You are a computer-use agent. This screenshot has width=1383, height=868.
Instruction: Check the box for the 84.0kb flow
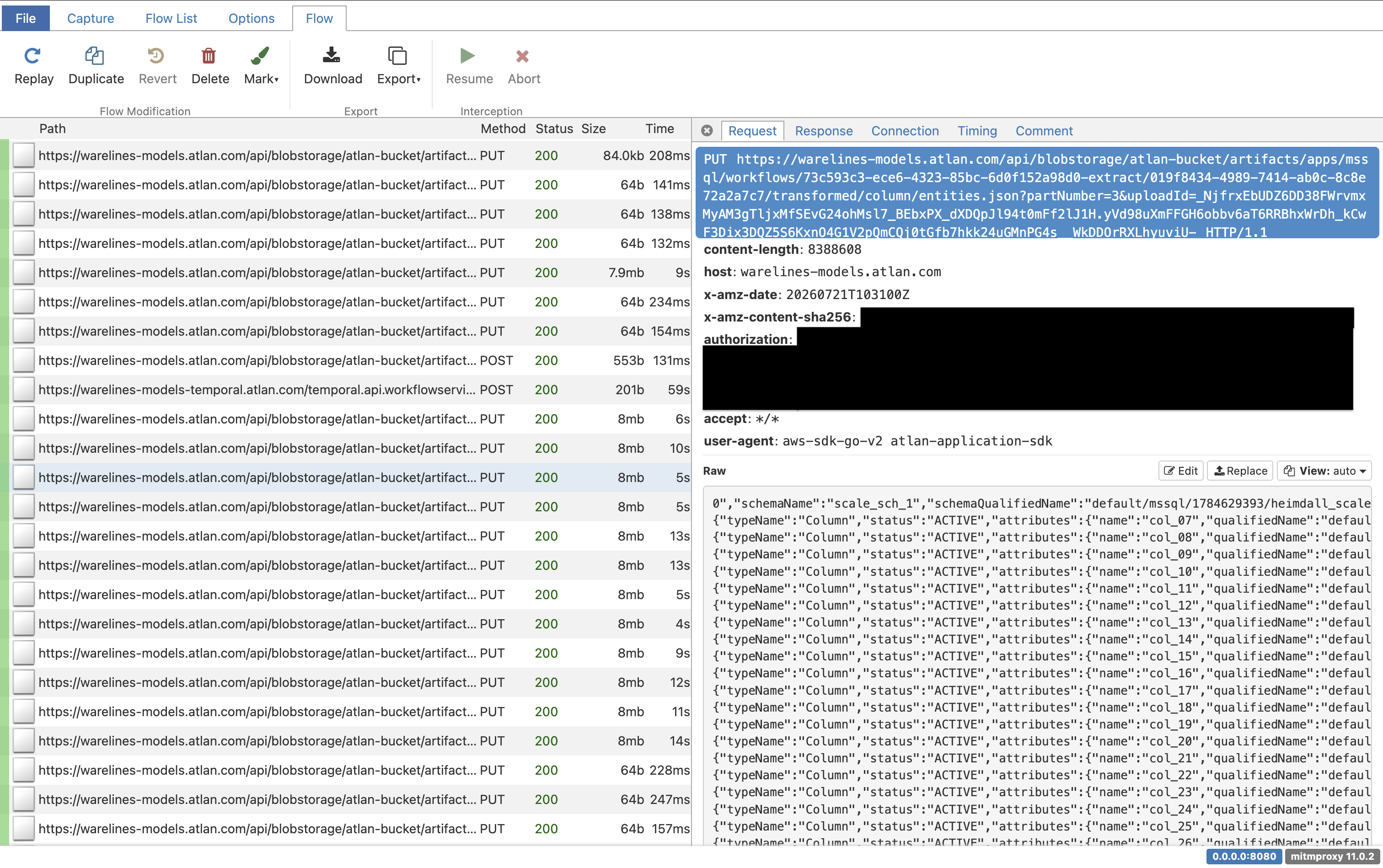coord(23,155)
